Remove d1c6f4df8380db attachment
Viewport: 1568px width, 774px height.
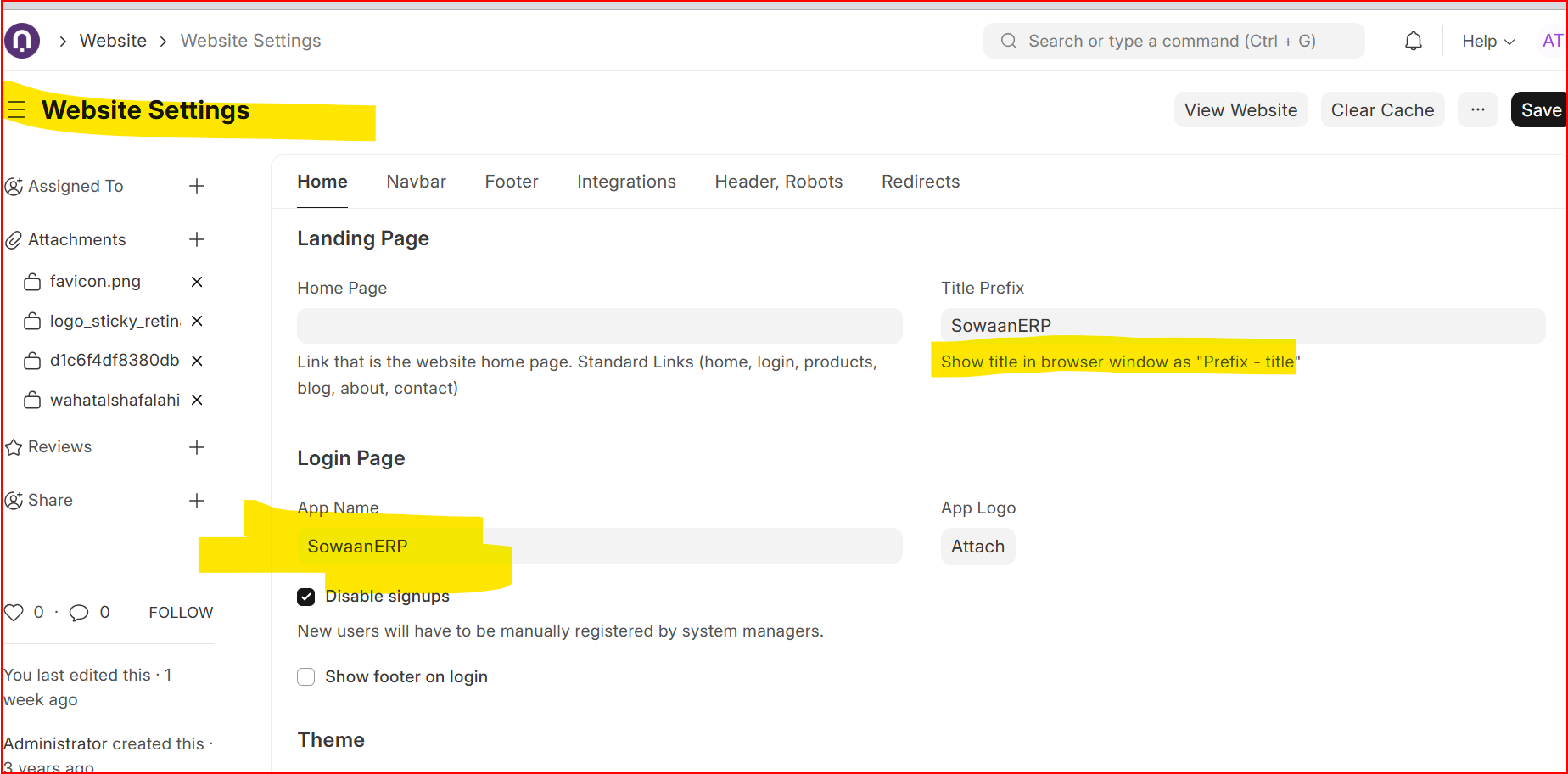[197, 361]
